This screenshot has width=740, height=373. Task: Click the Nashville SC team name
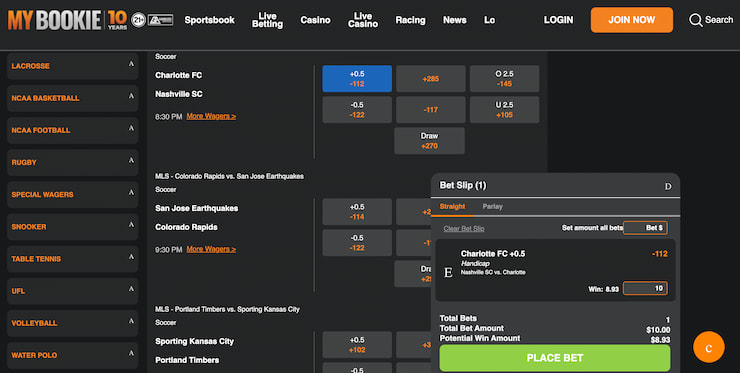[x=179, y=94]
